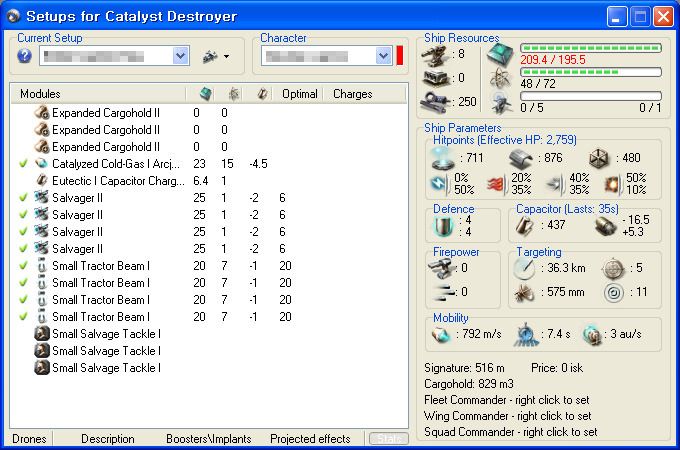This screenshot has width=680, height=450.
Task: Click the capacitor recharge icon
Action: pos(605,226)
